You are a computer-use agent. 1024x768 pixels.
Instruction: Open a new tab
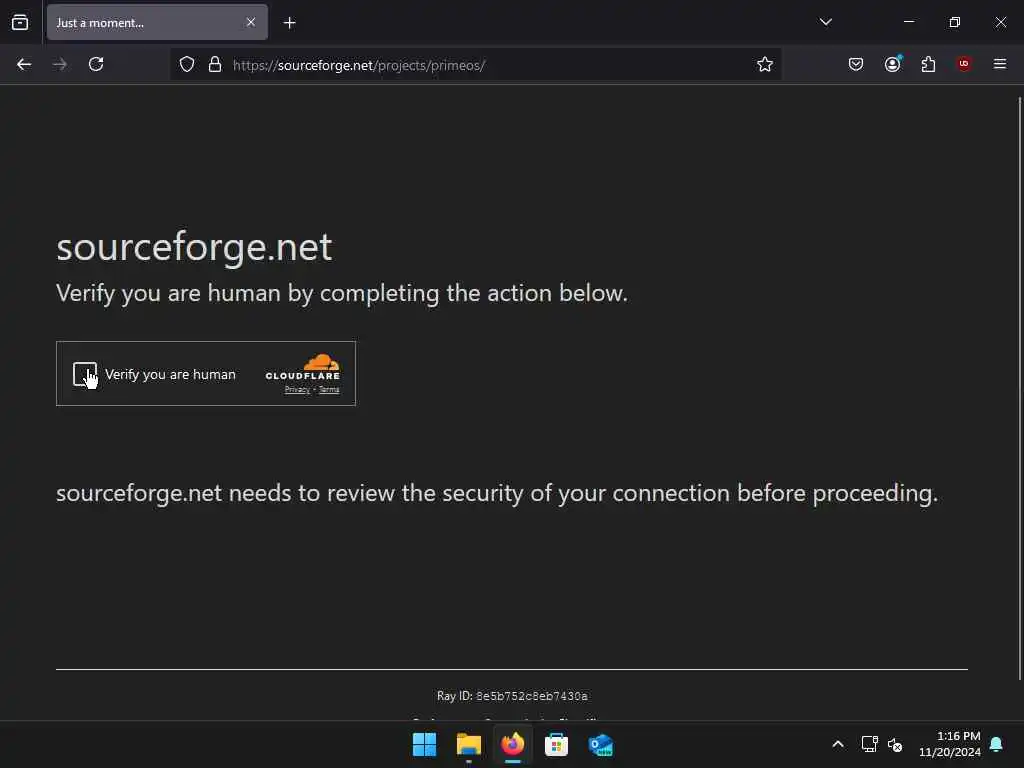(289, 22)
